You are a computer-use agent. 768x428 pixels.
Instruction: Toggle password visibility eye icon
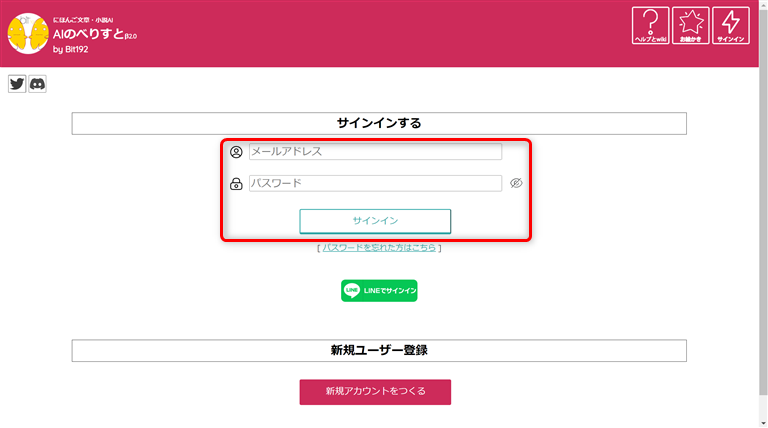click(517, 184)
